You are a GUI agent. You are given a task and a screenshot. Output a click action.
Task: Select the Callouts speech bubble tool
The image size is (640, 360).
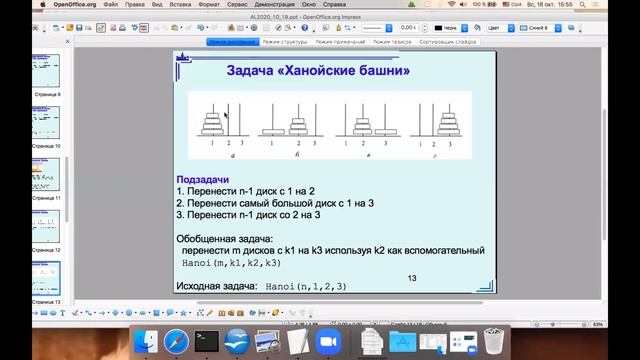170,313
